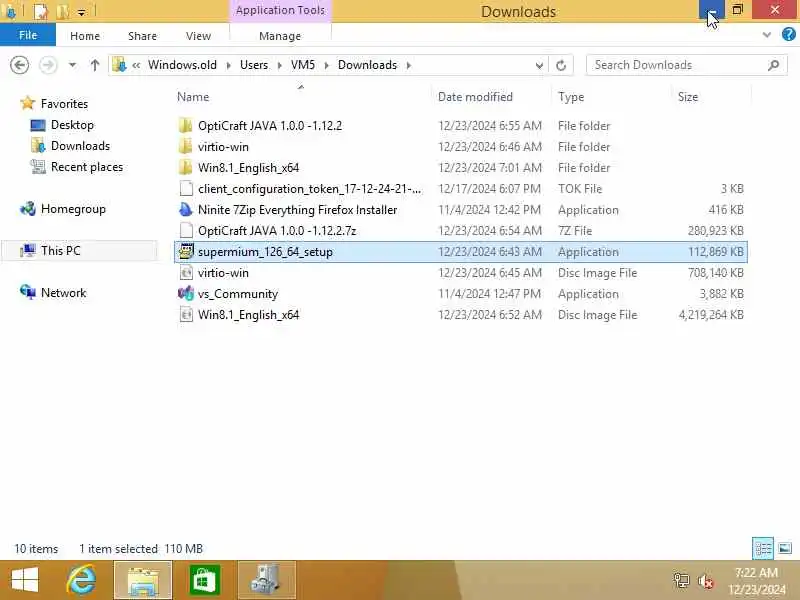Click VM5 in the address breadcrumb
This screenshot has width=800, height=600.
coord(303,65)
